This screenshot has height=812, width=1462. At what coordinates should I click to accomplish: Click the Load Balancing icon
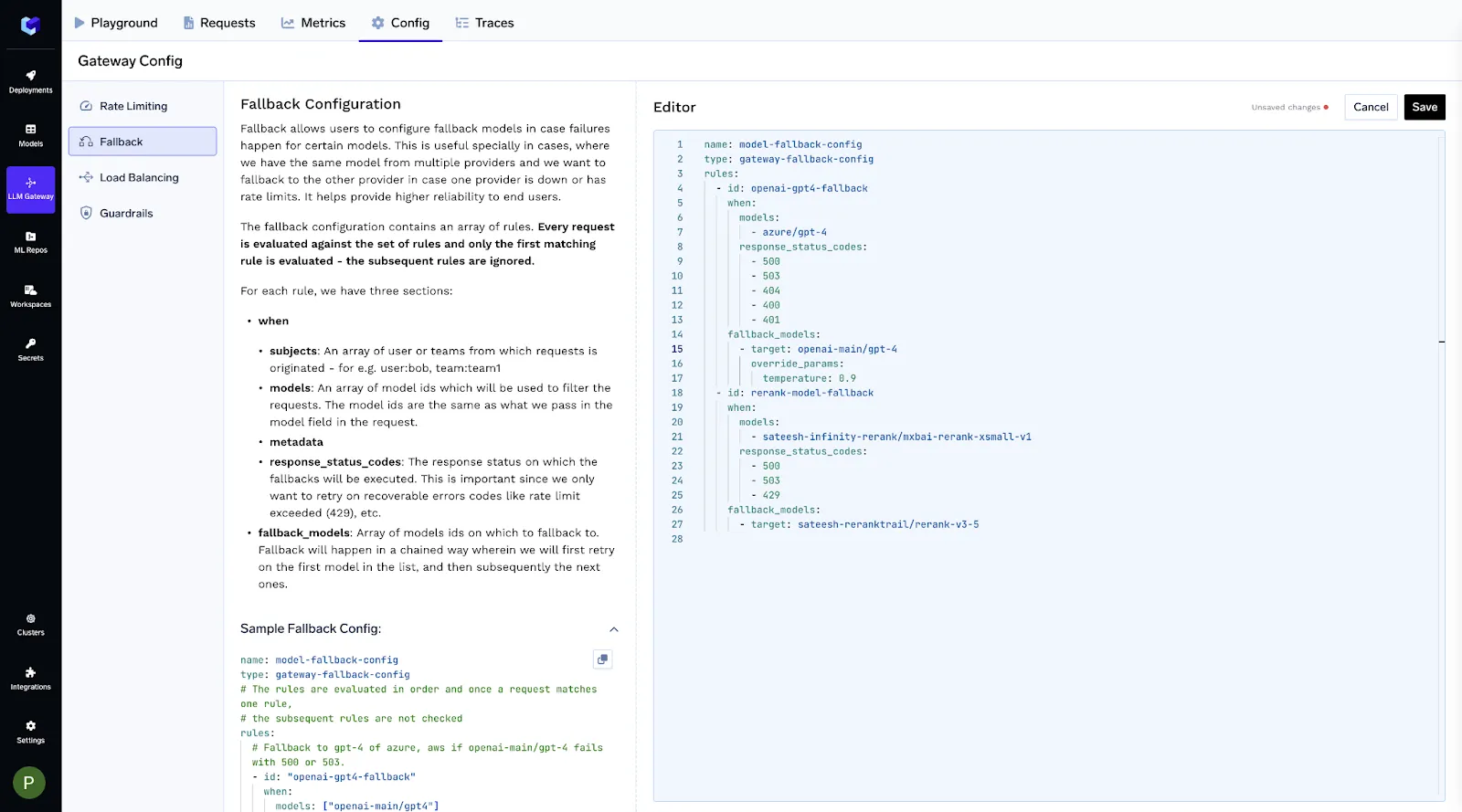pyautogui.click(x=86, y=177)
